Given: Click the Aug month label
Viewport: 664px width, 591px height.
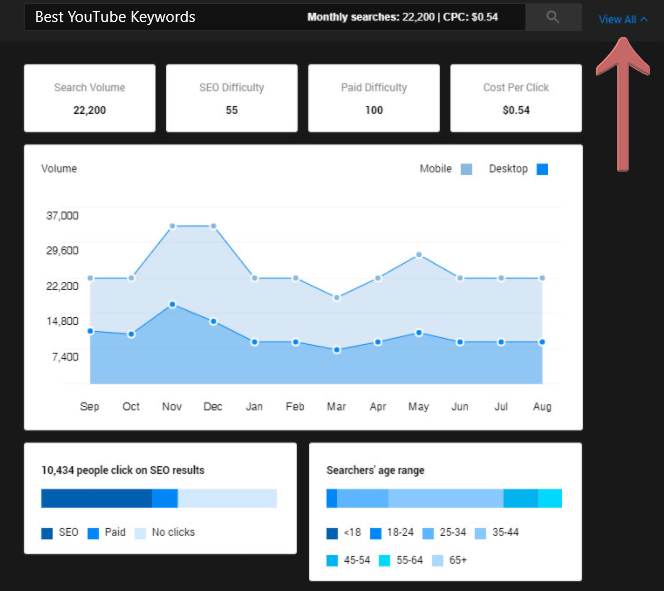Looking at the screenshot, I should tap(542, 406).
